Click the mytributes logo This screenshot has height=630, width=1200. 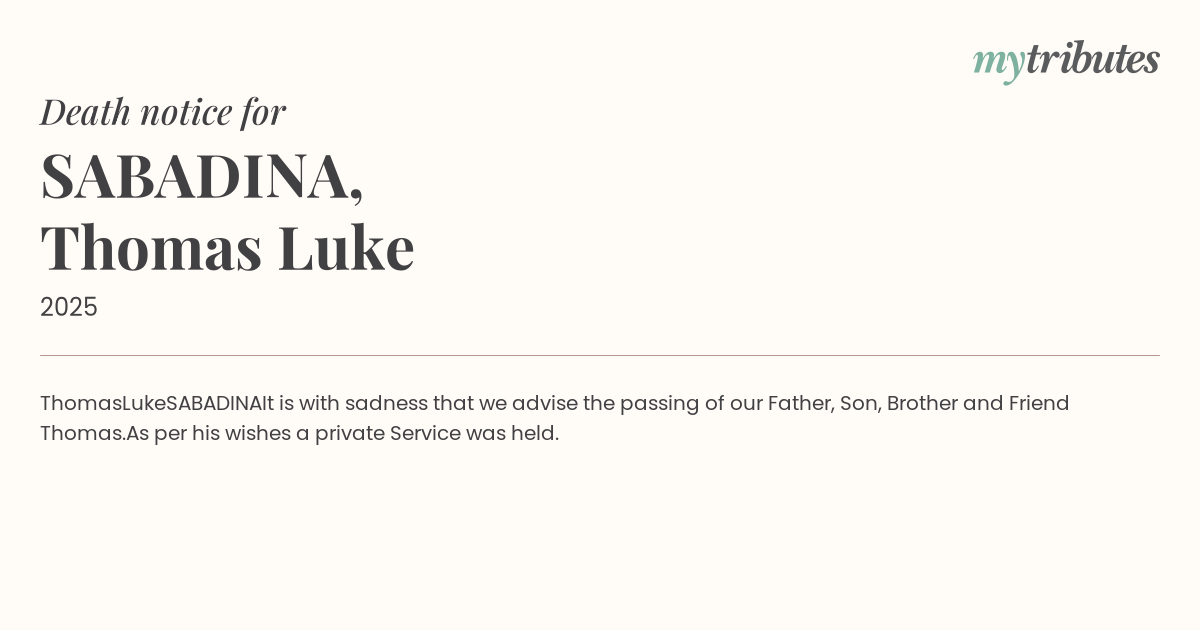click(x=1066, y=60)
